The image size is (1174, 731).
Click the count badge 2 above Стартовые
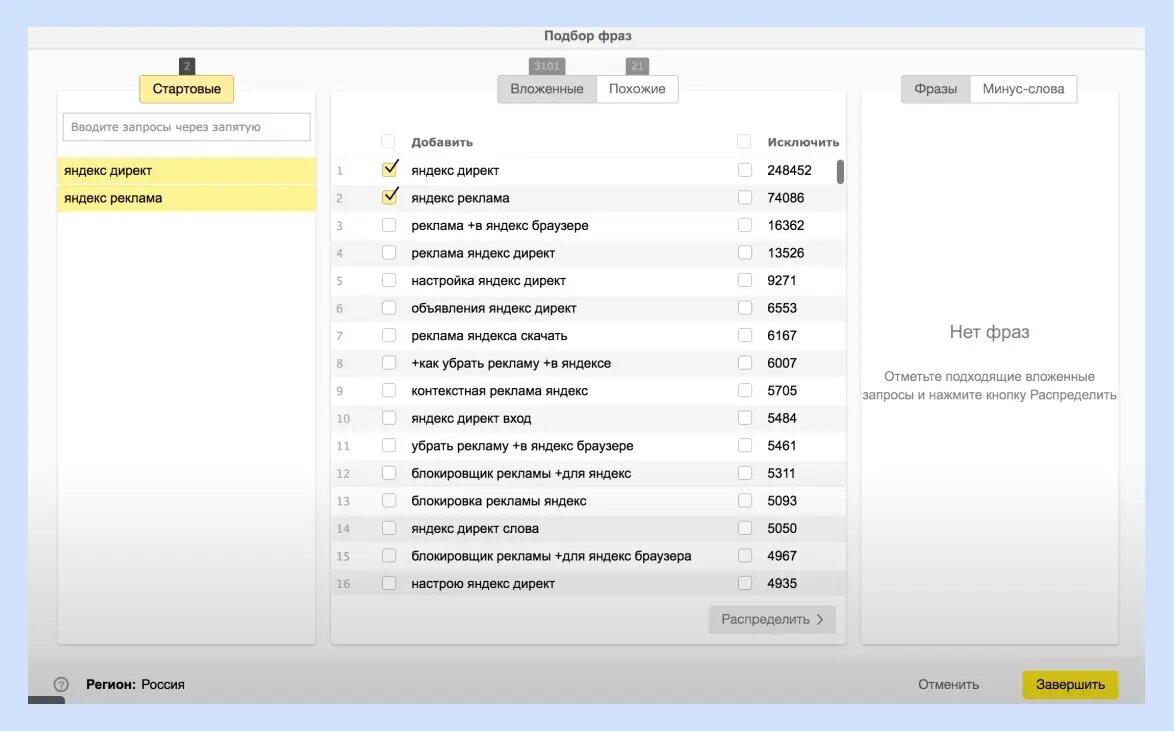(187, 66)
